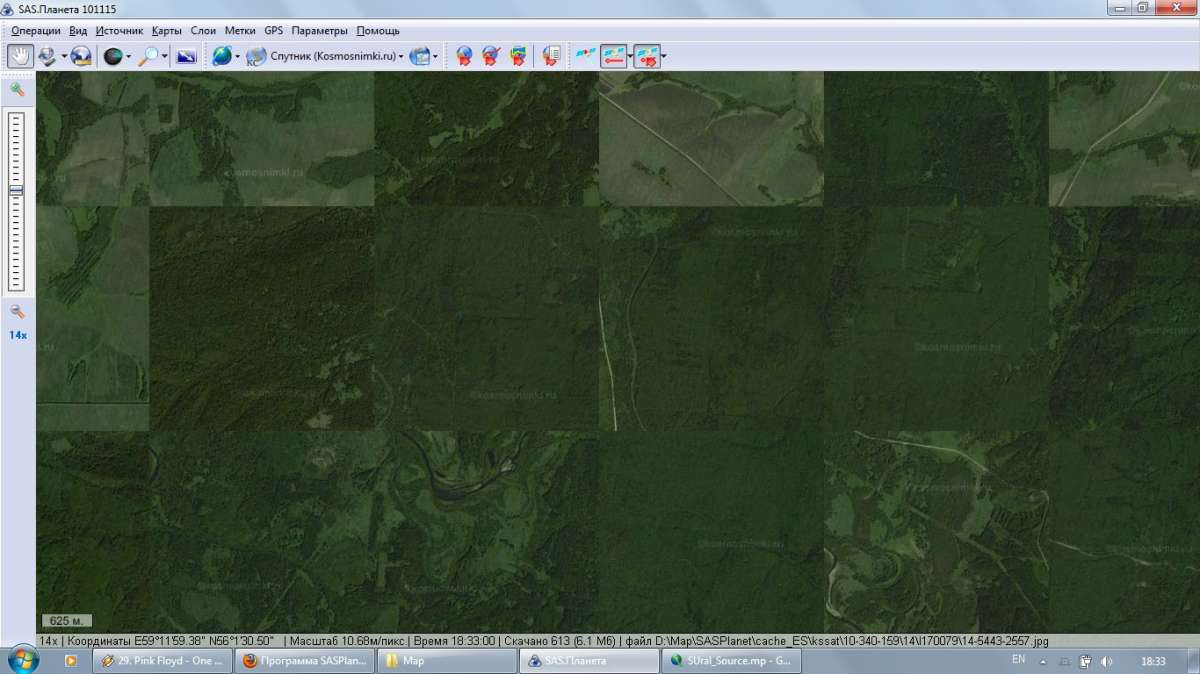Viewport: 1200px width, 674px height.
Task: Toggle the GPS track recording button
Action: 613,56
